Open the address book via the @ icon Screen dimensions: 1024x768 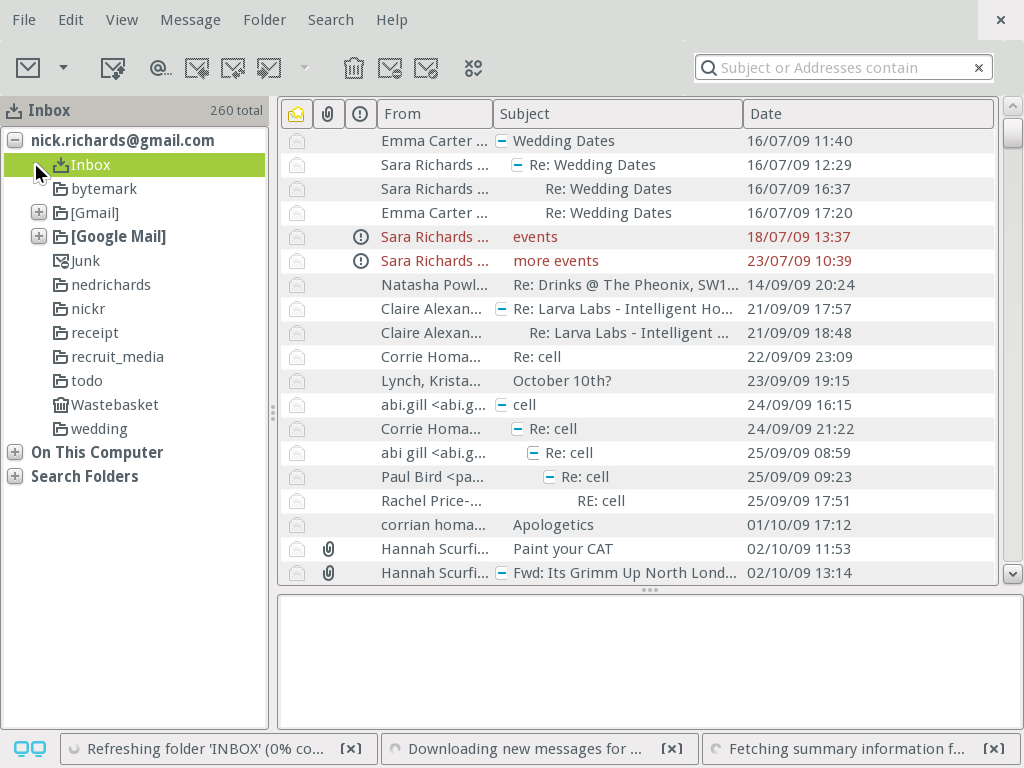pos(159,67)
